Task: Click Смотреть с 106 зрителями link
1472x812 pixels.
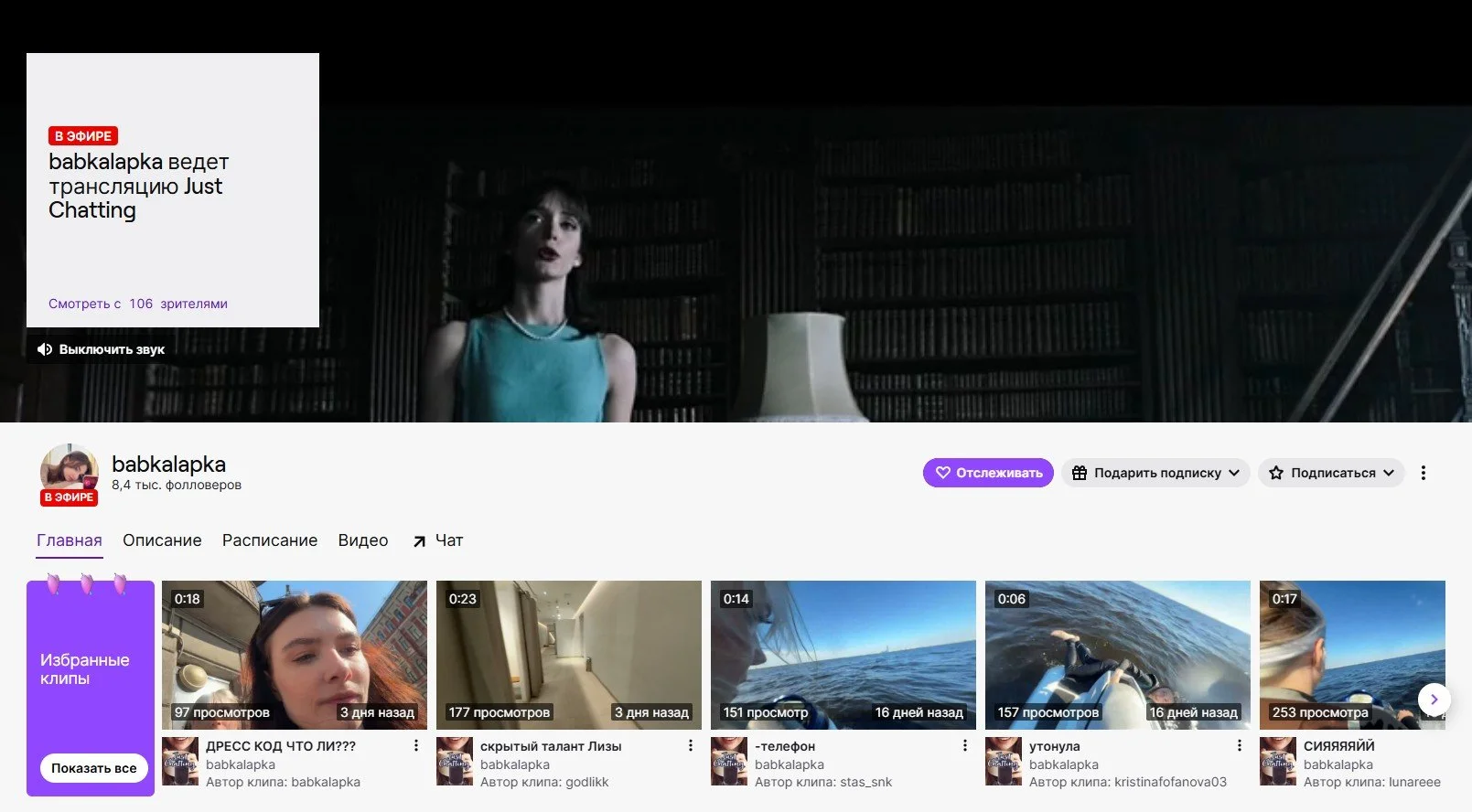Action: point(138,304)
